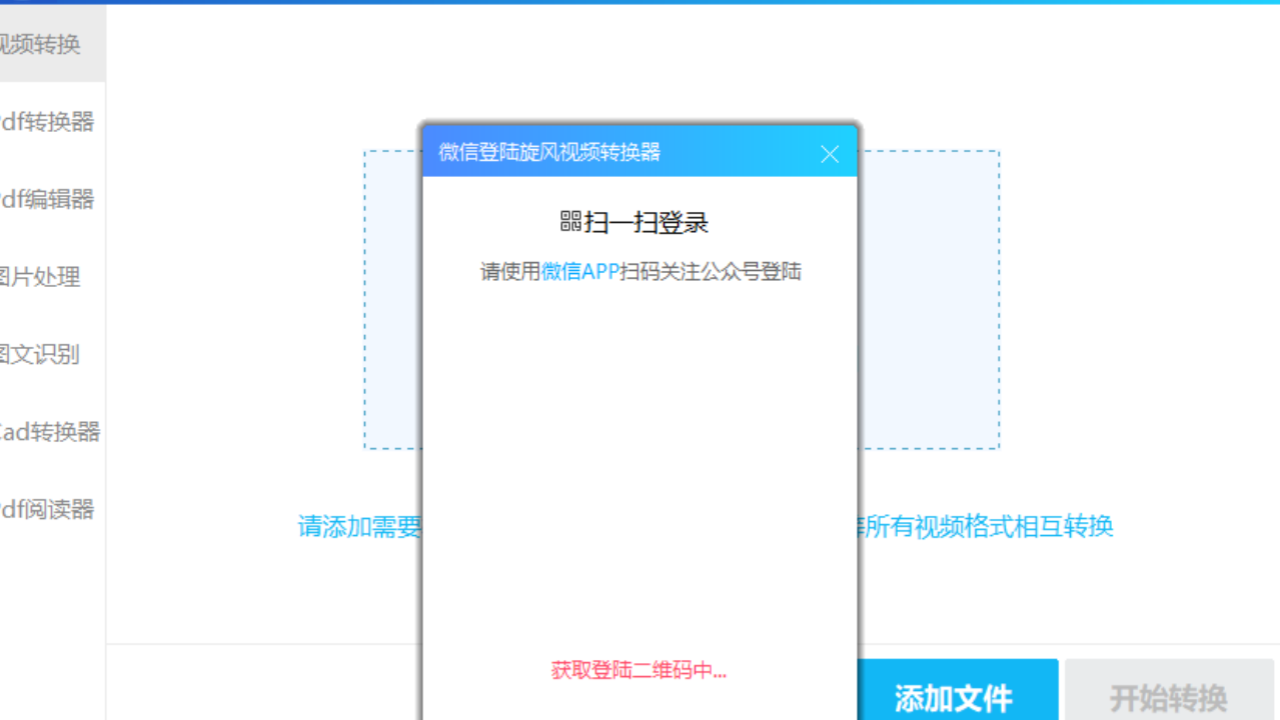
Task: Click the QR scan icon beside 扫一扫登录
Action: click(x=572, y=222)
